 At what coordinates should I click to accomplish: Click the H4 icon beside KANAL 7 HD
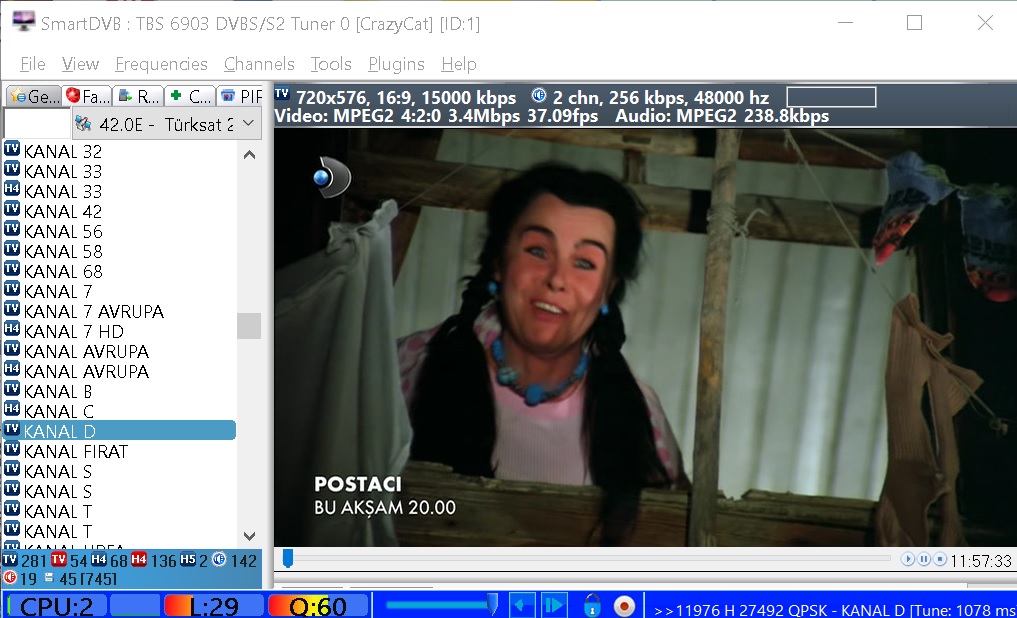pyautogui.click(x=12, y=329)
